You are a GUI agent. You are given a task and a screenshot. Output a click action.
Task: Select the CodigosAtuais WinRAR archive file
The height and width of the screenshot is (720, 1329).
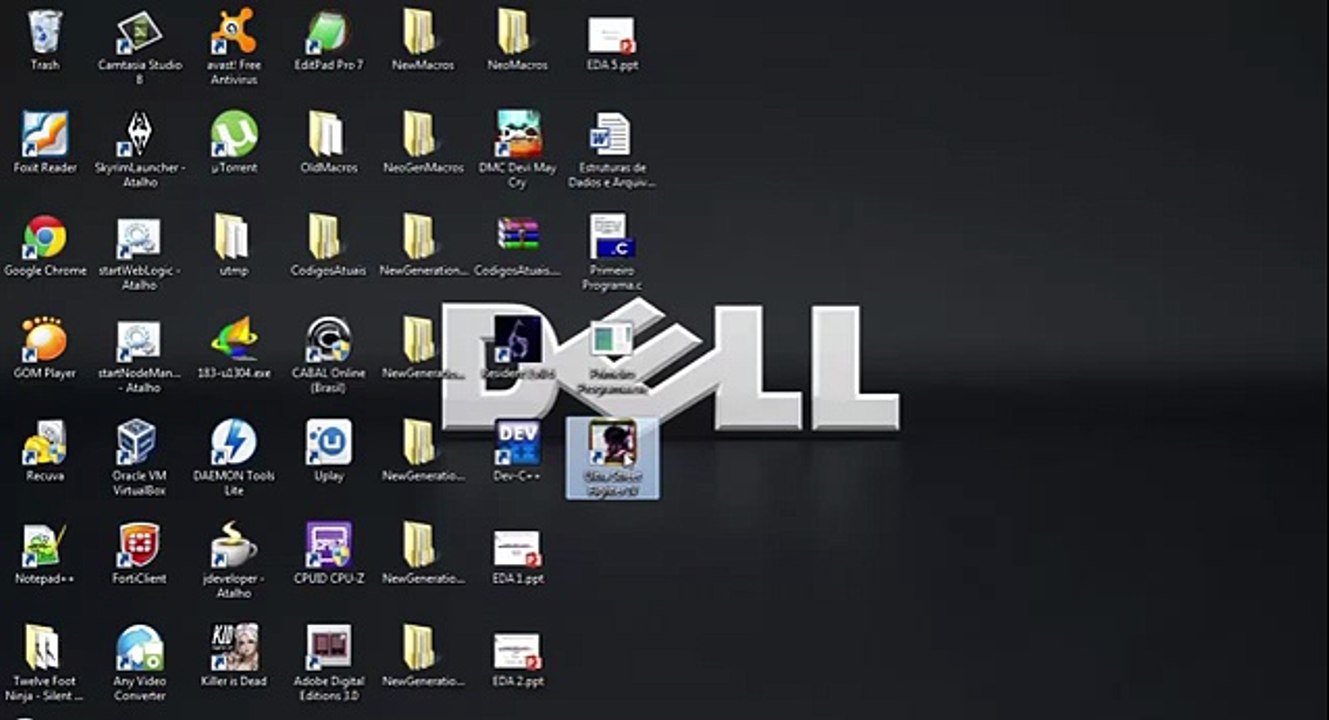click(x=517, y=246)
